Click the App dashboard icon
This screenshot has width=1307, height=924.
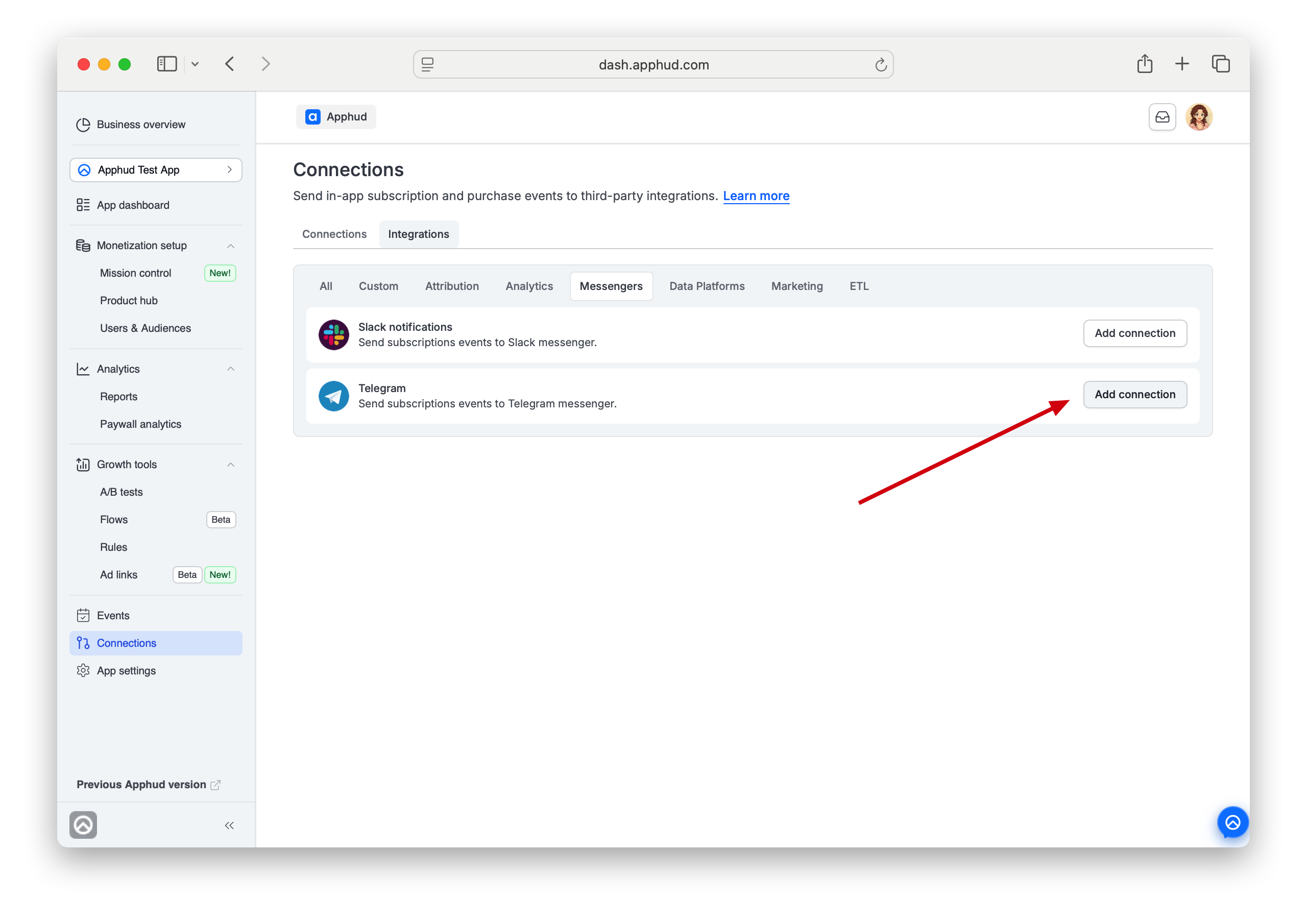pyautogui.click(x=83, y=205)
